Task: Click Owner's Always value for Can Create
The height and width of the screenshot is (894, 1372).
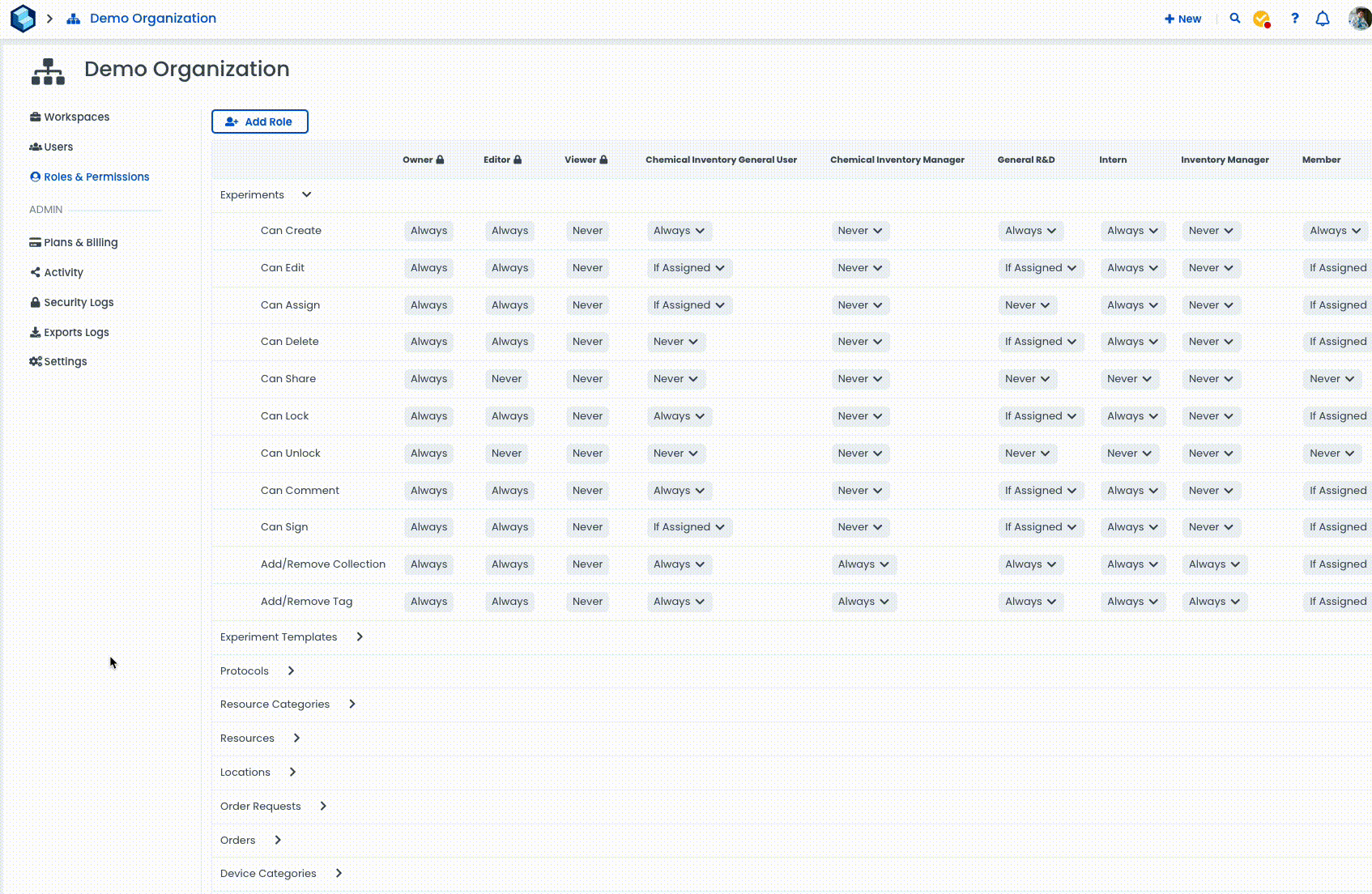Action: tap(429, 231)
